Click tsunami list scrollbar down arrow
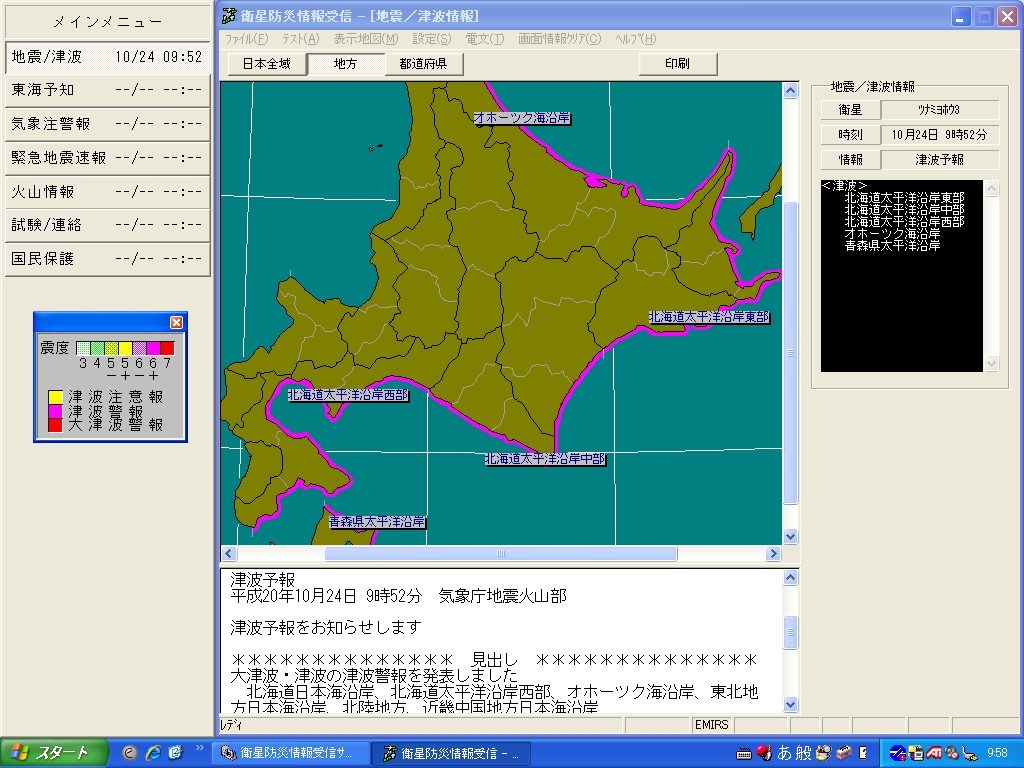1024x768 pixels. [x=991, y=364]
